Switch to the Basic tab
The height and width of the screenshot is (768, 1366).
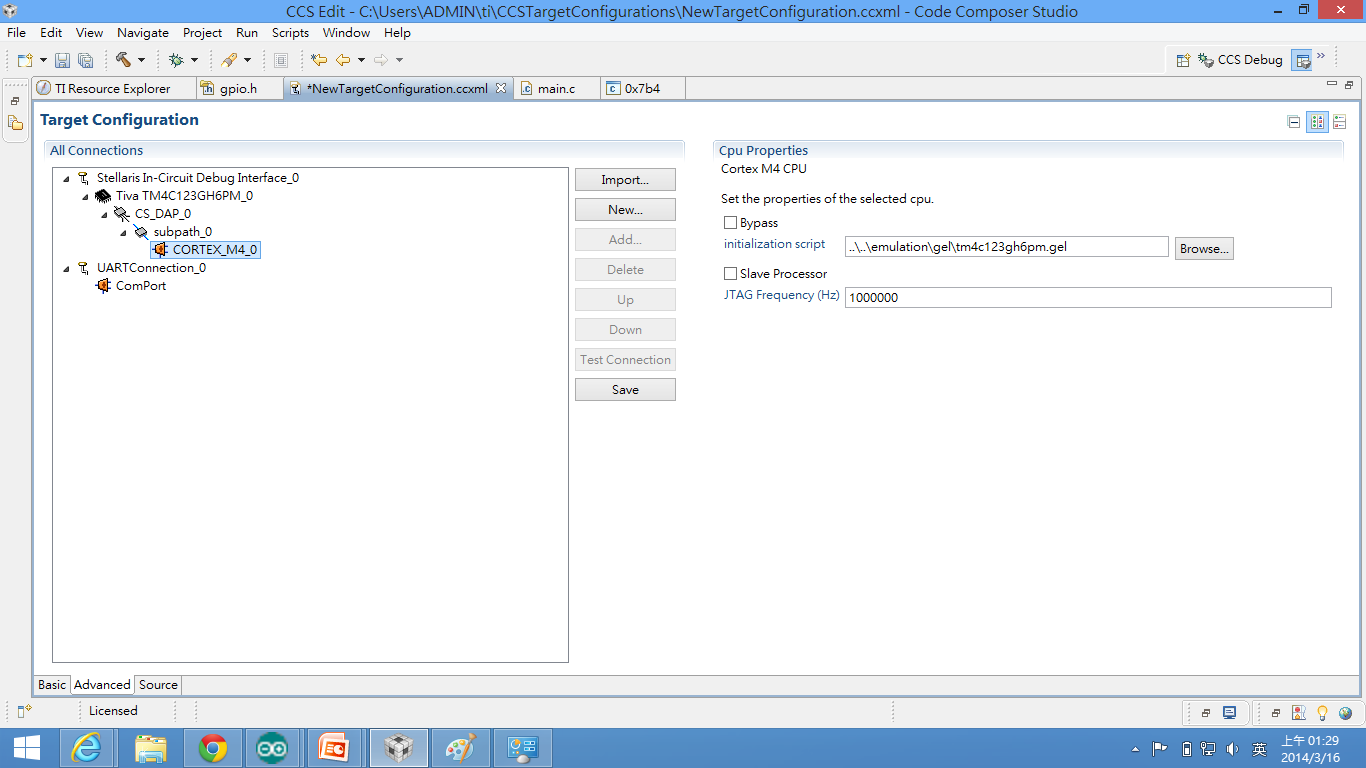point(52,685)
